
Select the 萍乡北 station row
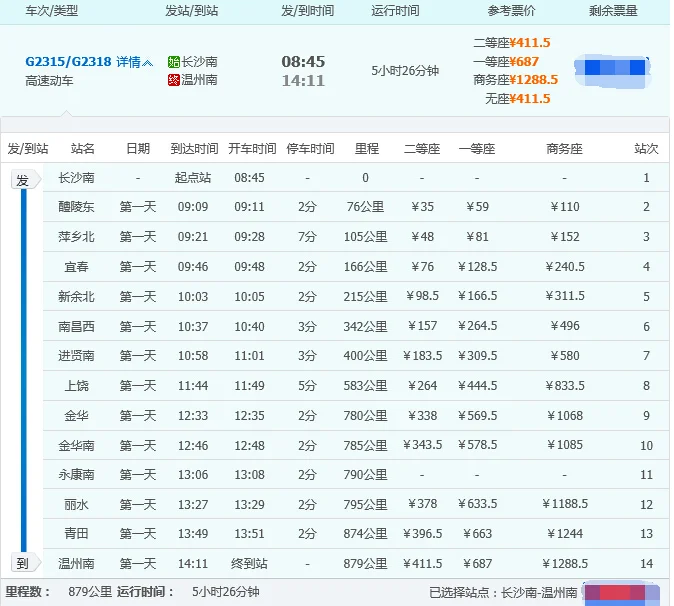(x=356, y=237)
